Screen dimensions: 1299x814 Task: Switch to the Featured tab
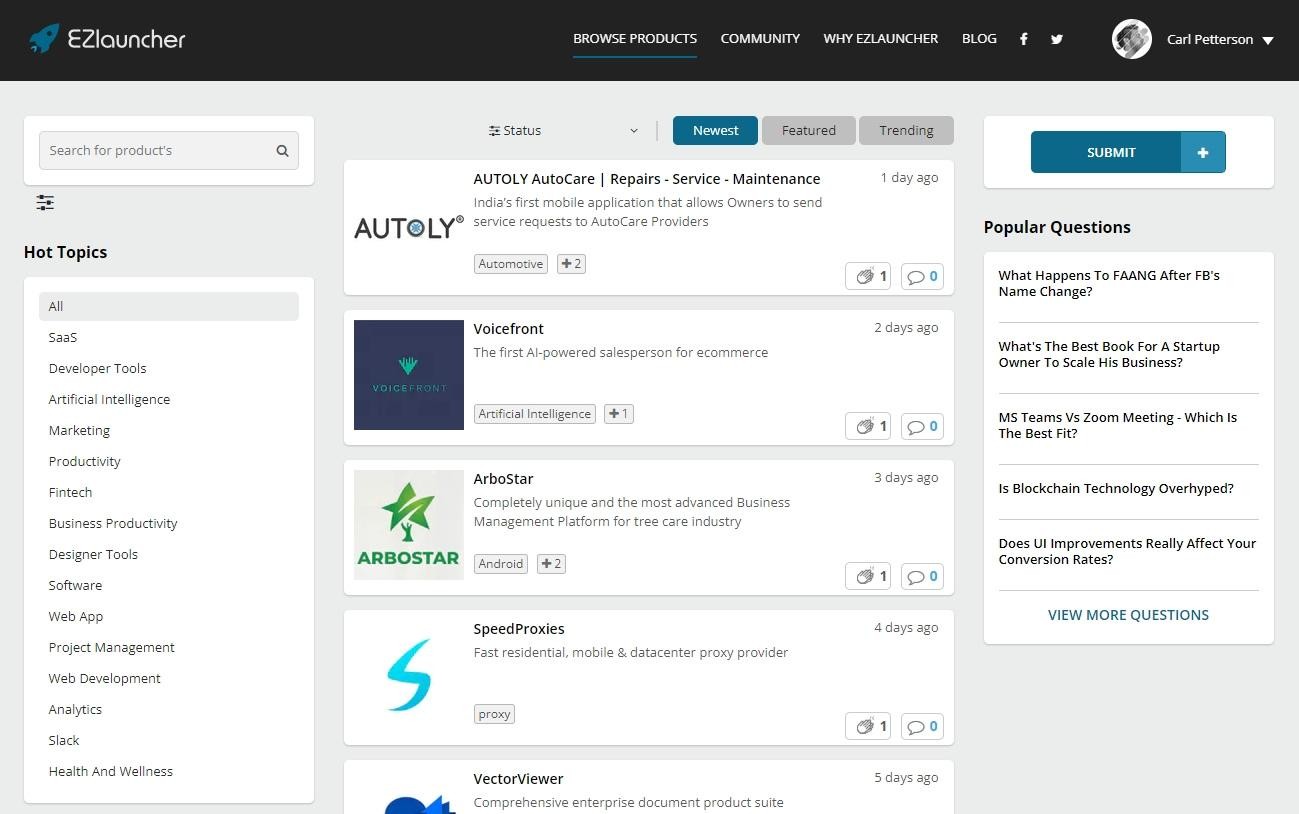(809, 131)
